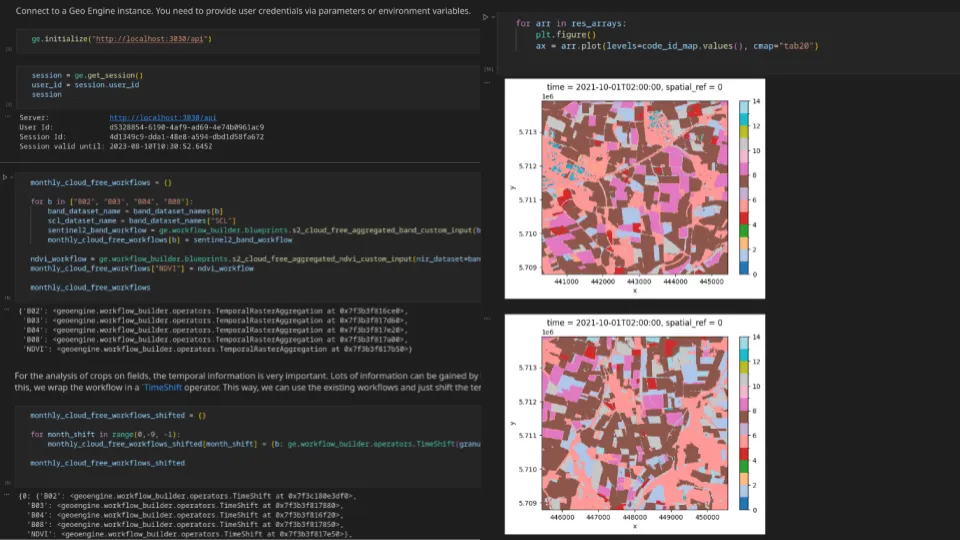Open output actions beside the Server session output
Screen dimensions: 960x540
[x=7, y=116]
